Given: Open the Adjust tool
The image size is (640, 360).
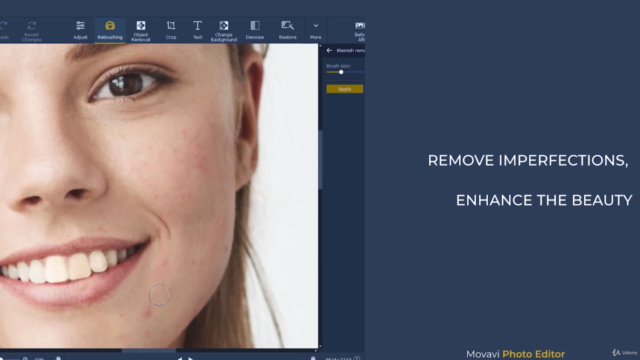Looking at the screenshot, I should coord(80,30).
